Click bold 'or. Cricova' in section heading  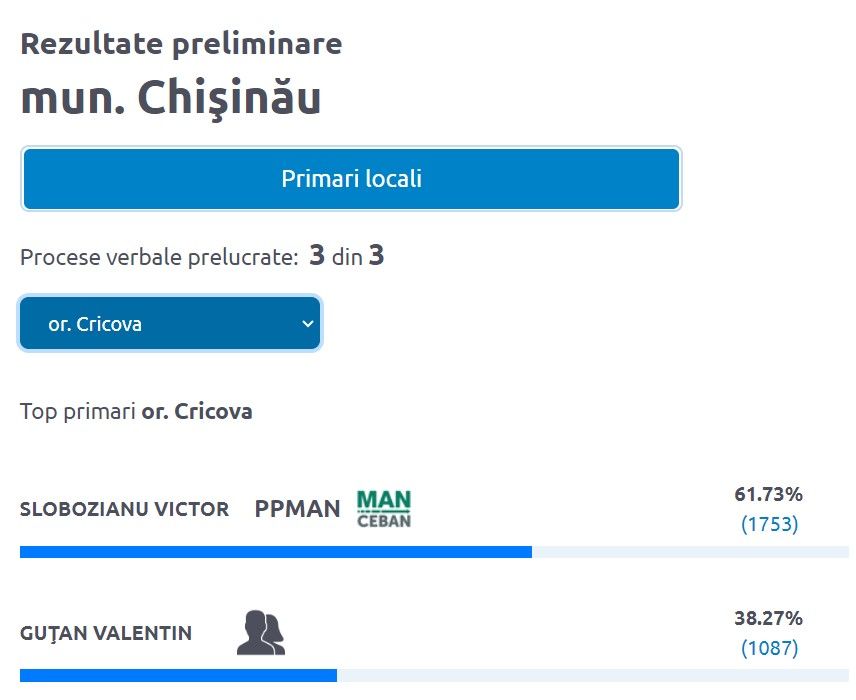click(197, 412)
